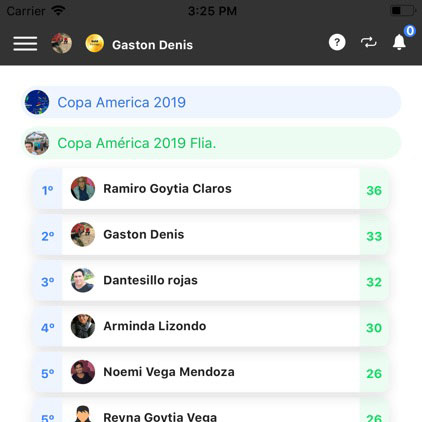
Task: Tap Reyna Goytia Vega ranking entry
Action: point(211,412)
